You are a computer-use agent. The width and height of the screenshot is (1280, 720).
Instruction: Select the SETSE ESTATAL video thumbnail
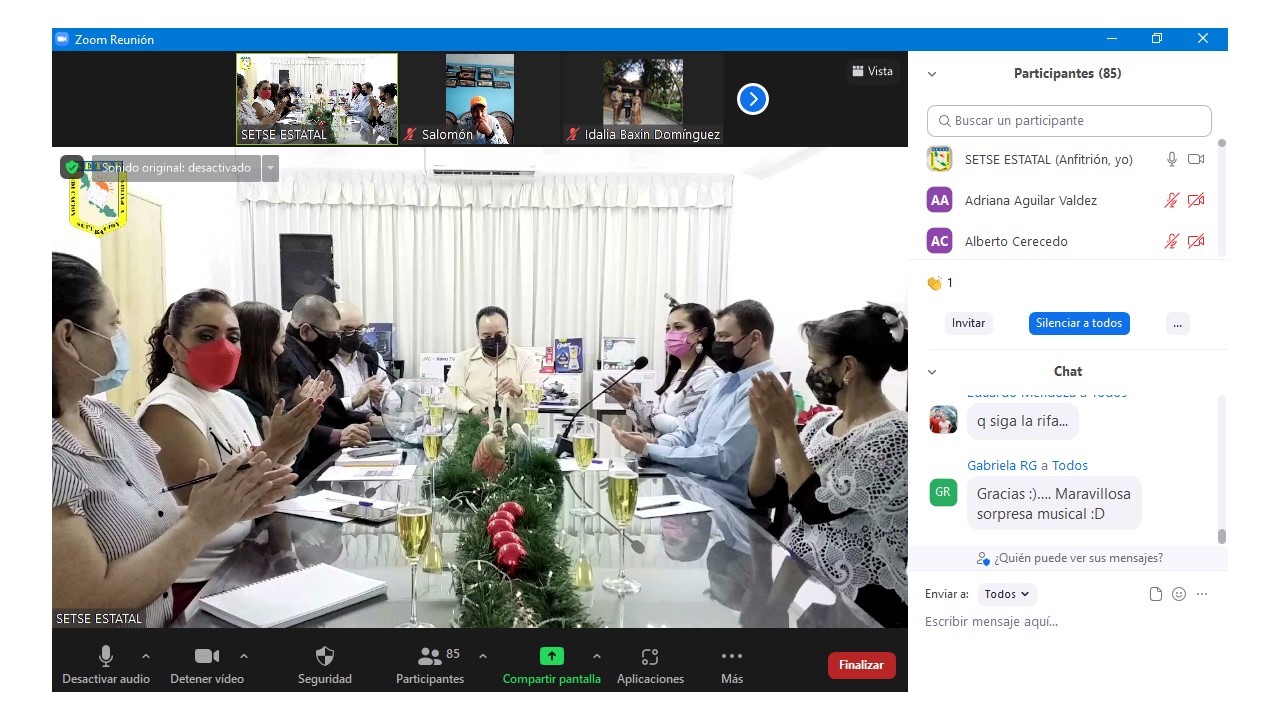[x=317, y=99]
